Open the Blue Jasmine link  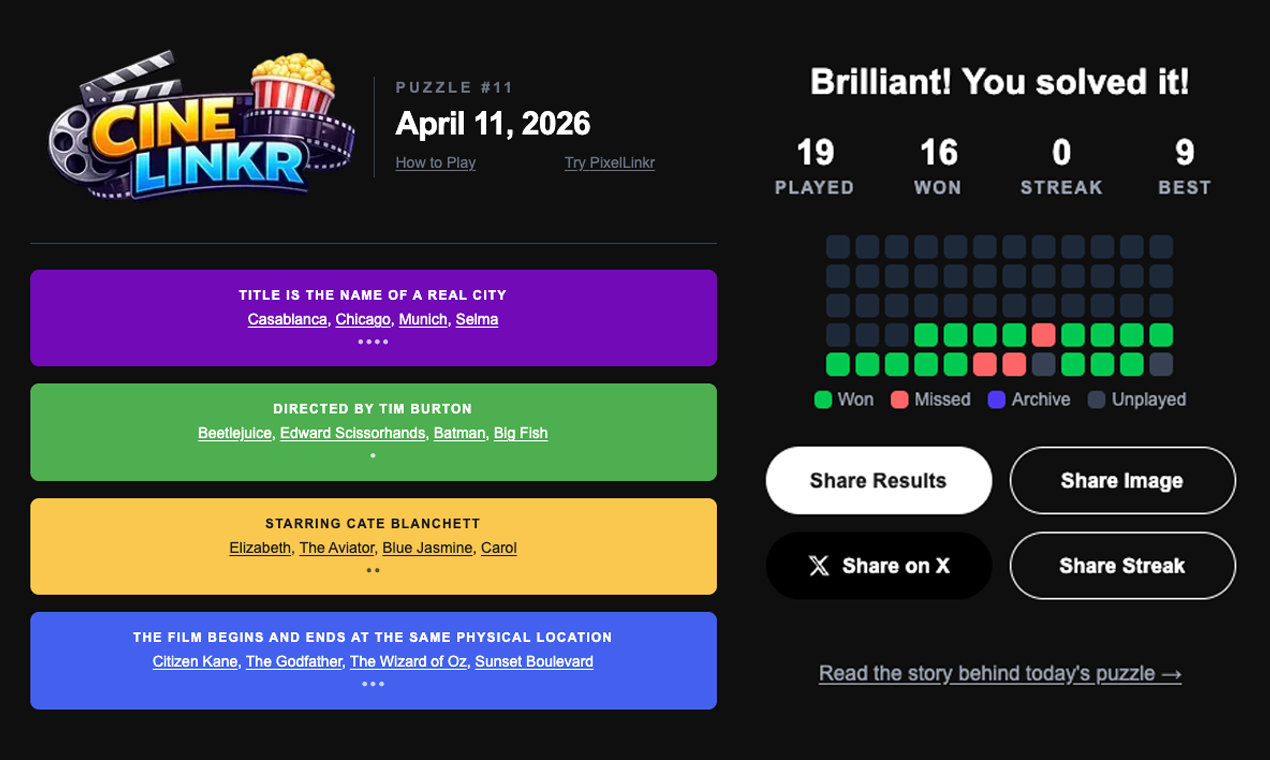pyautogui.click(x=427, y=548)
